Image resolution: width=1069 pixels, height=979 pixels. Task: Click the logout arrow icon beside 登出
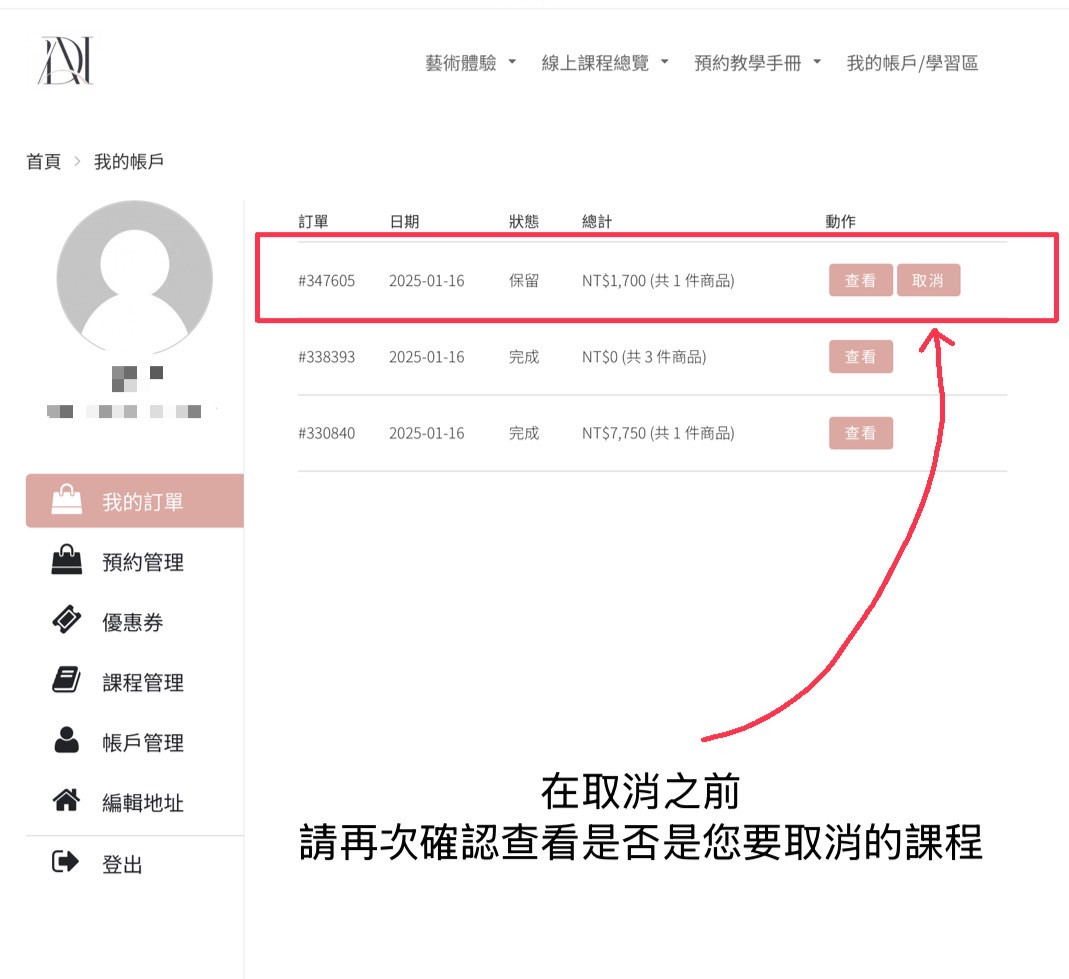(x=66, y=863)
